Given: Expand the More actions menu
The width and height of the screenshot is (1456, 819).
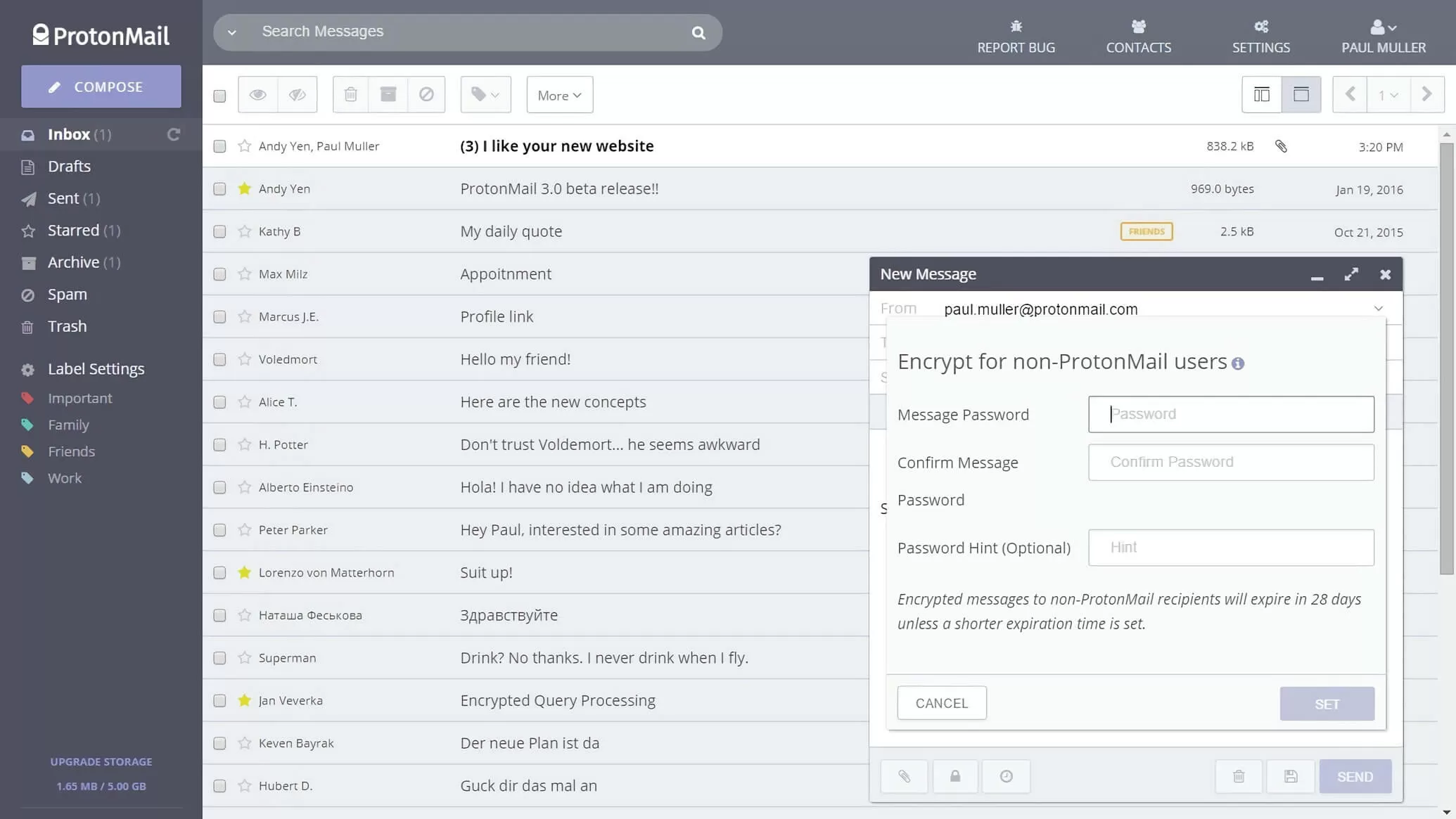Looking at the screenshot, I should click(x=558, y=94).
